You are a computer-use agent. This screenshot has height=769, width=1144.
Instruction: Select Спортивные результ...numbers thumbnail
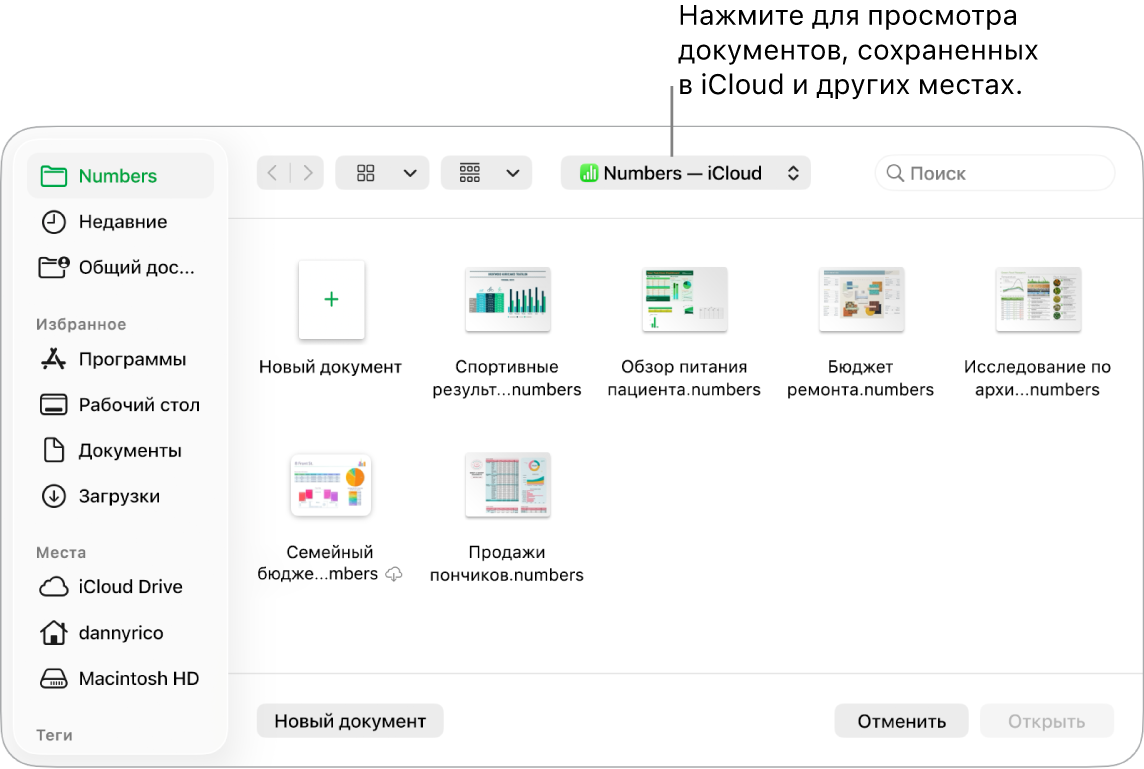tap(508, 299)
